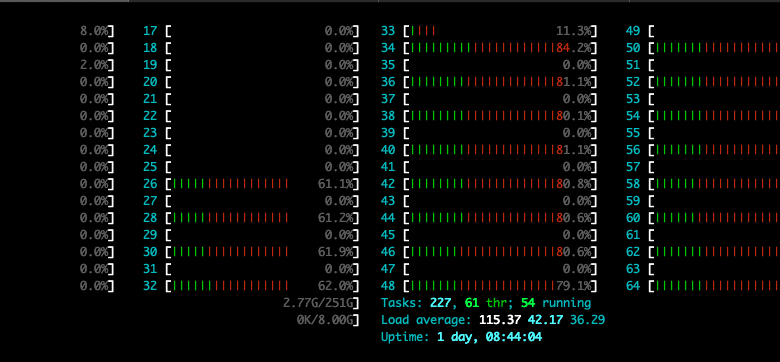Click the CPU number 25 label
The width and height of the screenshot is (780, 362).
[x=150, y=167]
